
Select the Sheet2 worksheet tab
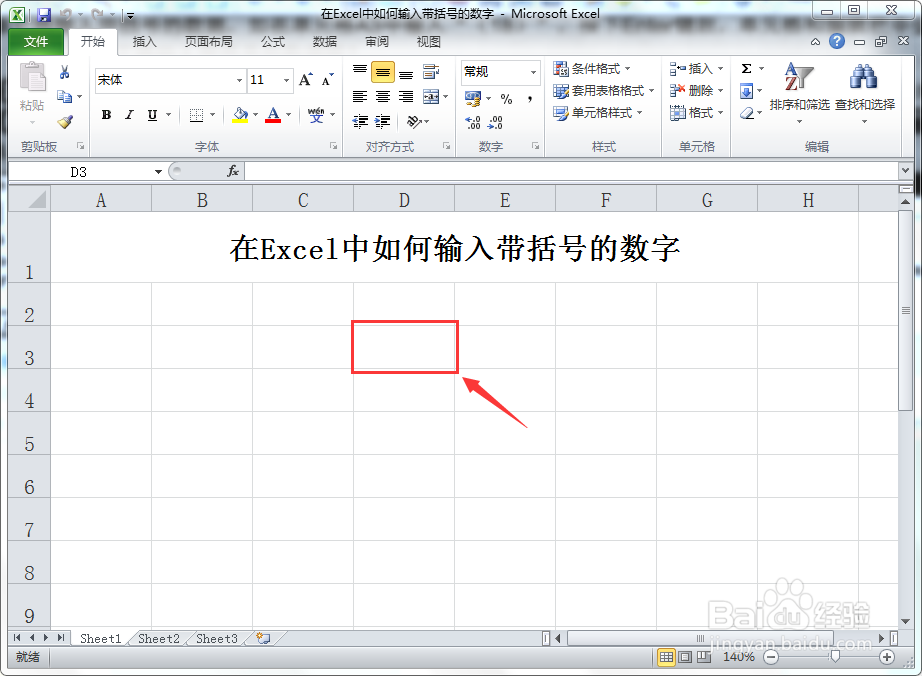(159, 638)
